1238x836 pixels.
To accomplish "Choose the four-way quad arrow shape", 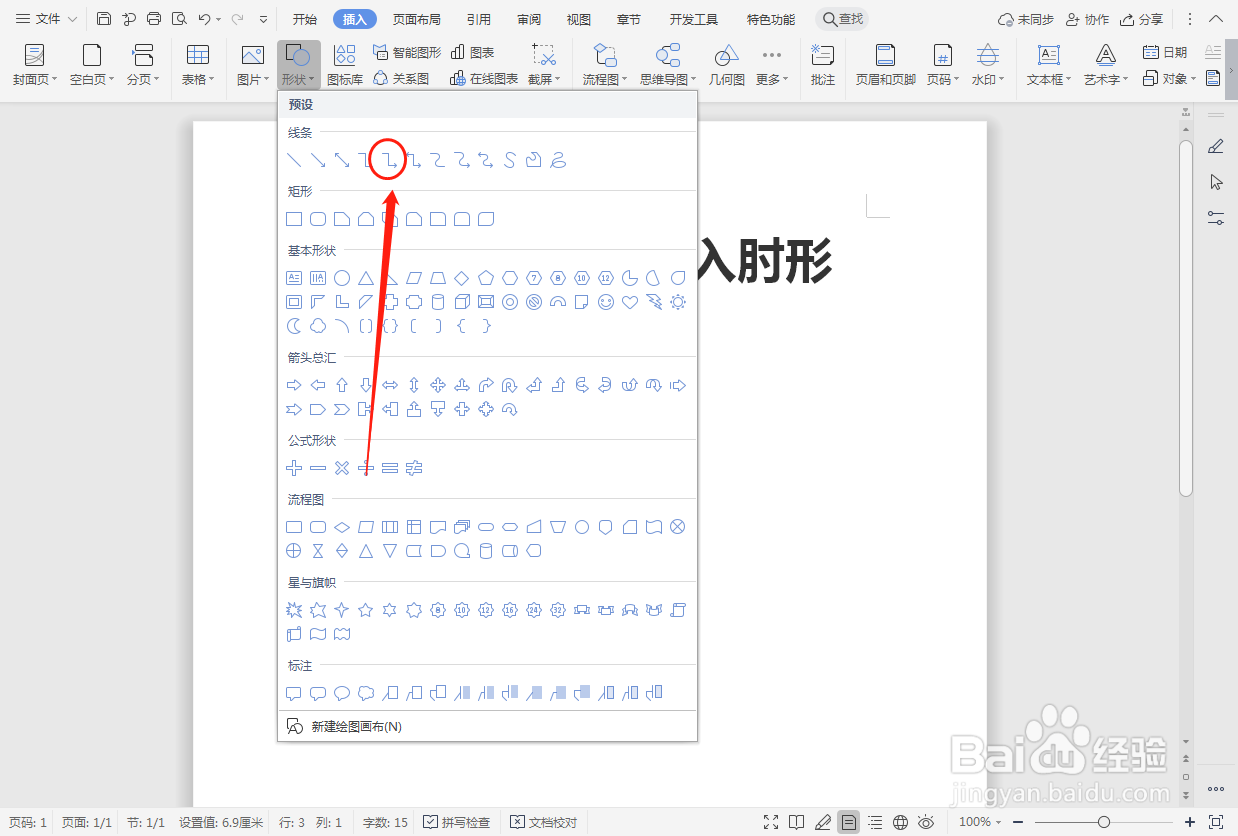I will click(438, 385).
